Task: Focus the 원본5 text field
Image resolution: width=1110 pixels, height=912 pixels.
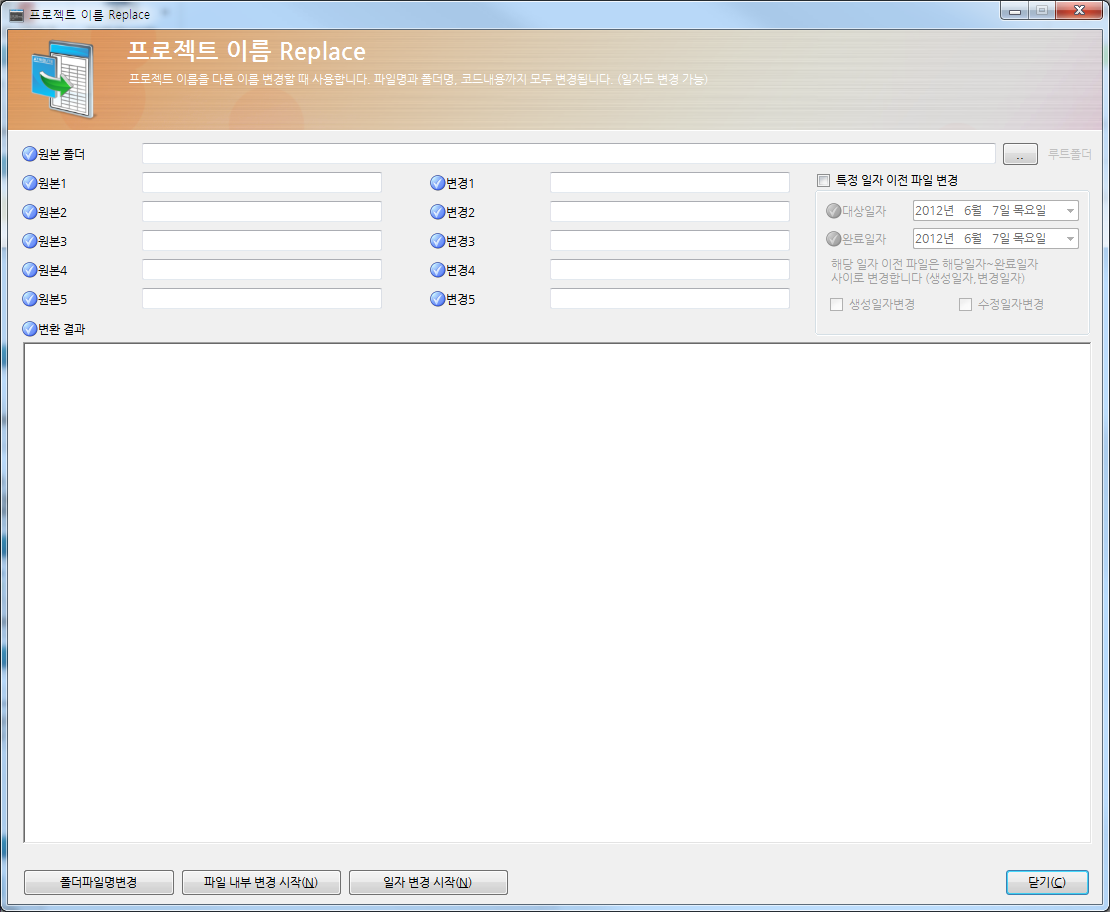Action: click(x=262, y=298)
